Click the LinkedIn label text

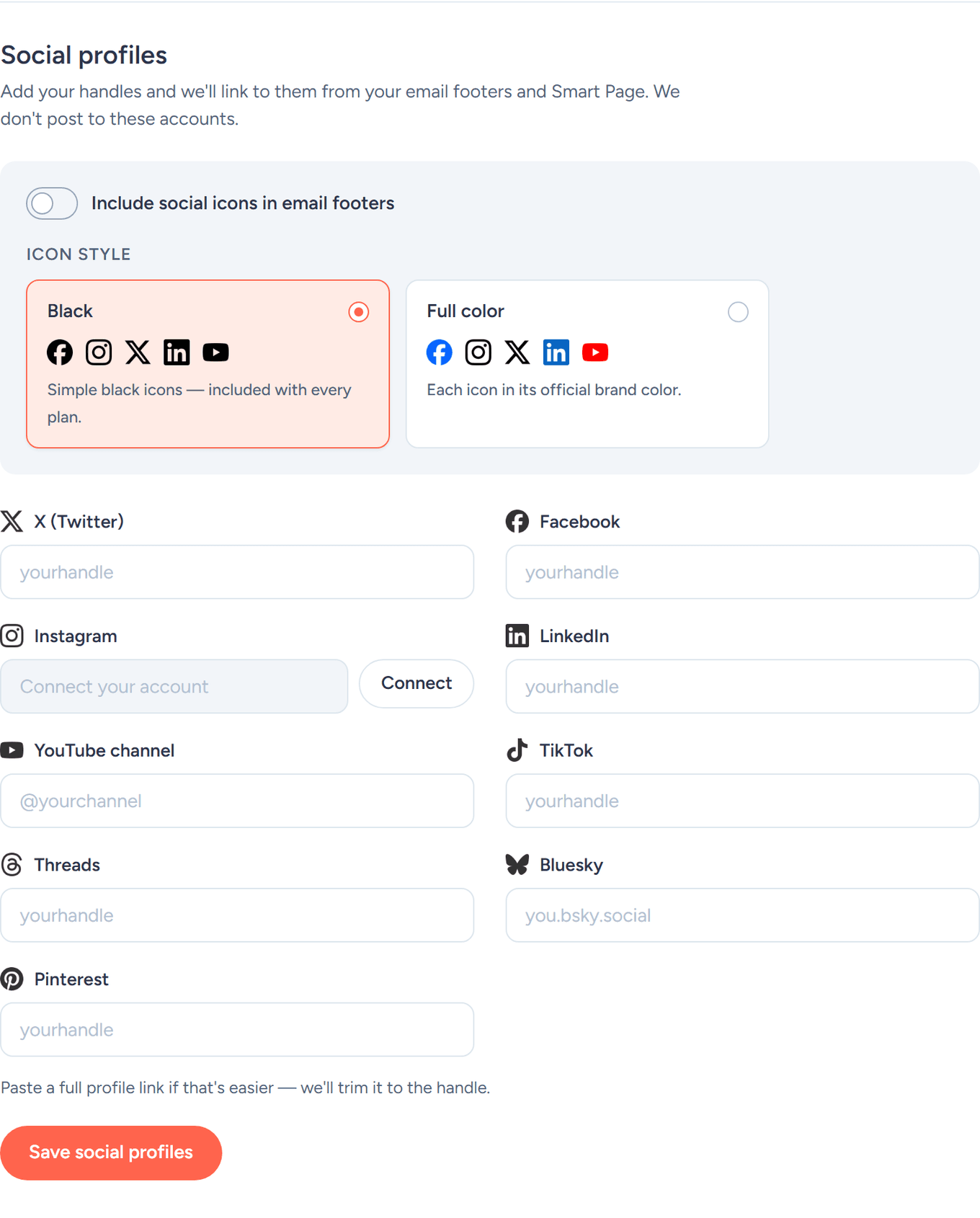574,636
